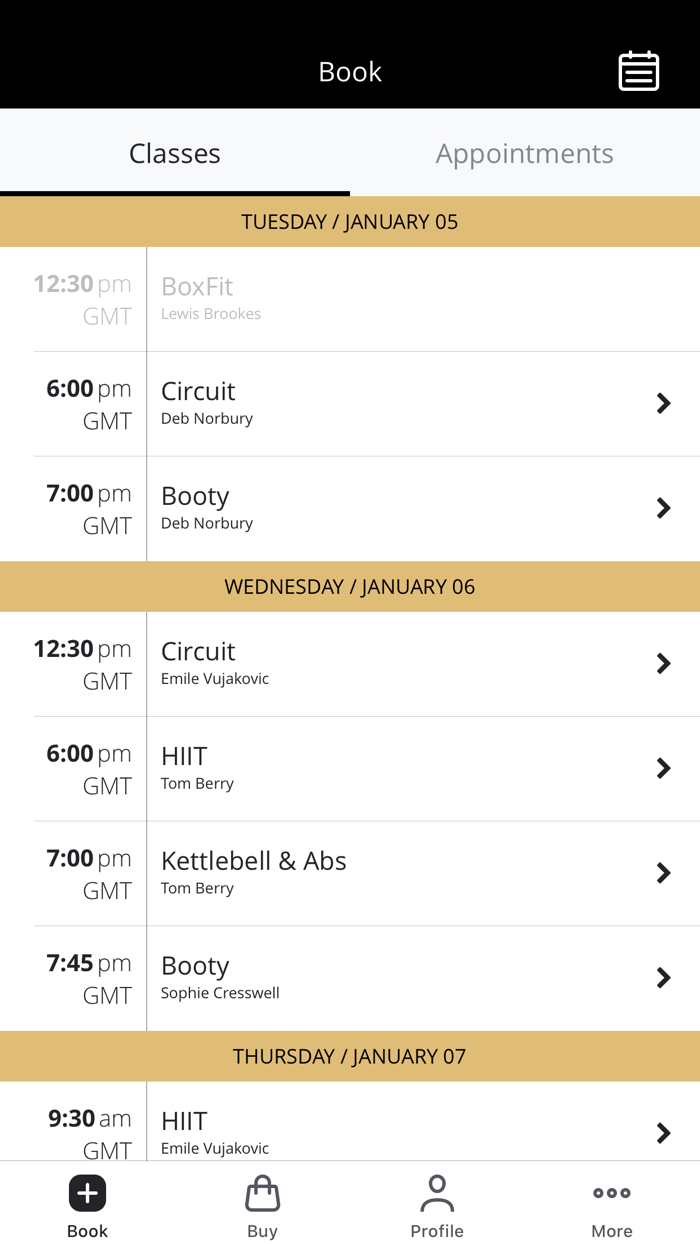
Task: Open the More three-dots icon
Action: point(611,1193)
